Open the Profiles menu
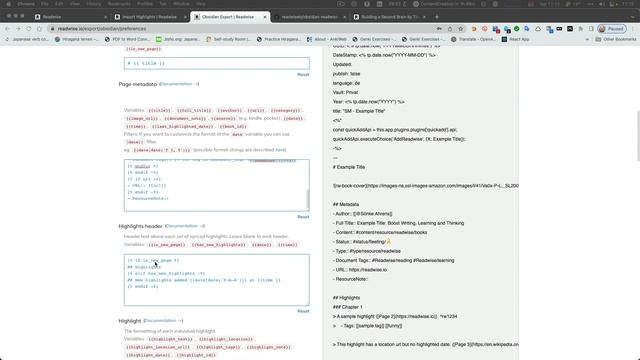640x360 pixels. click(x=144, y=4)
